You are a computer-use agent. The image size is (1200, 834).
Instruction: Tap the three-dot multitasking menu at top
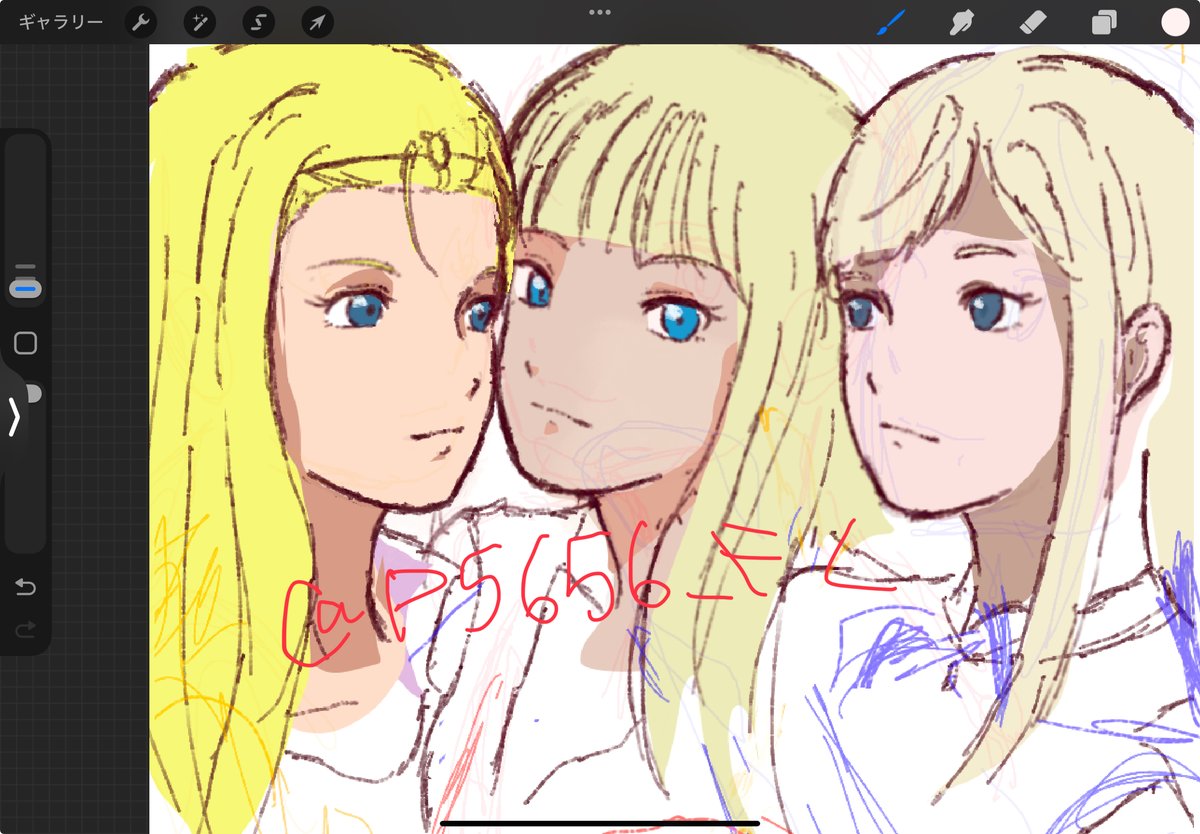(600, 13)
